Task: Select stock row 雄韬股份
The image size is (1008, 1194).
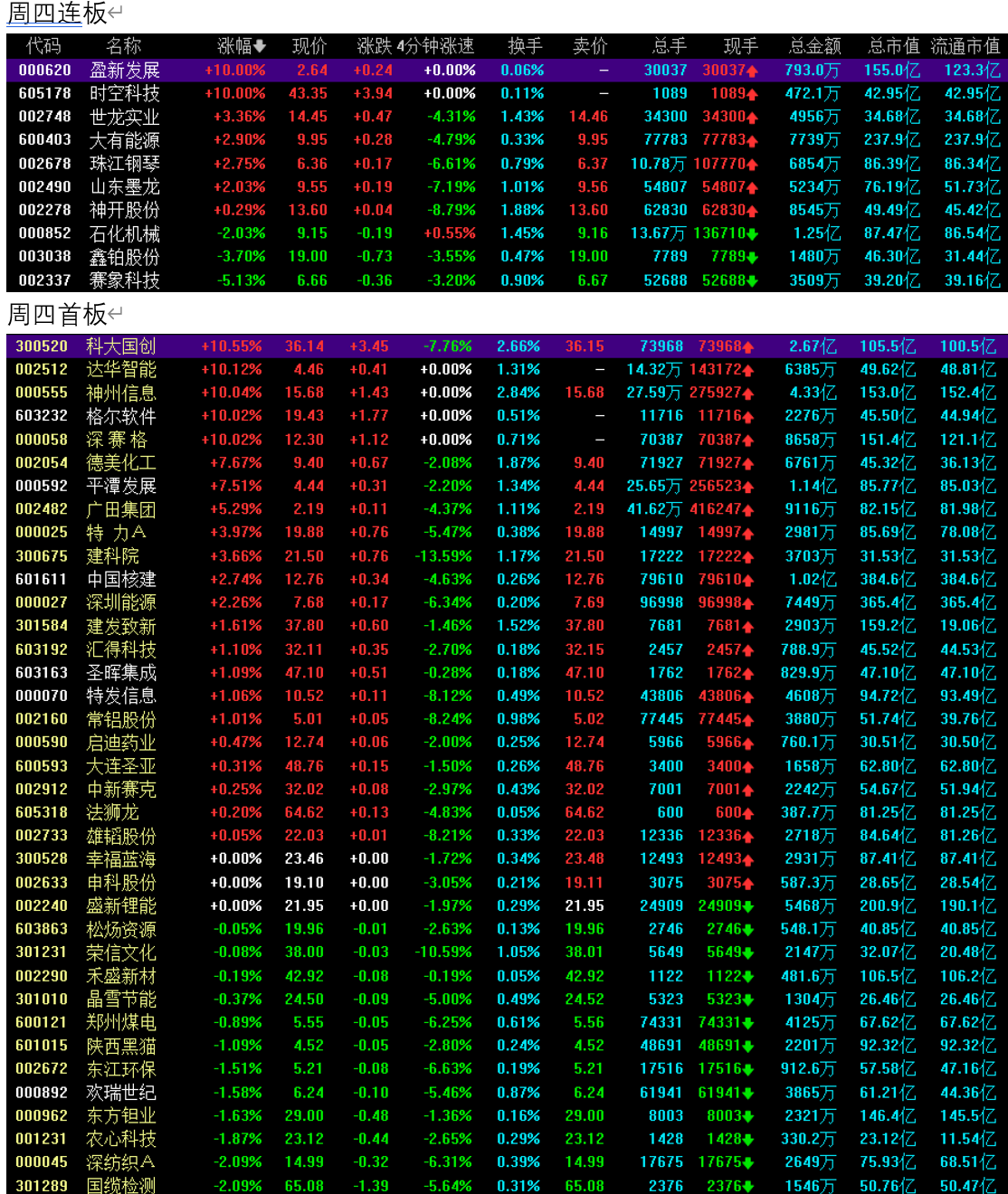Action: [506, 836]
